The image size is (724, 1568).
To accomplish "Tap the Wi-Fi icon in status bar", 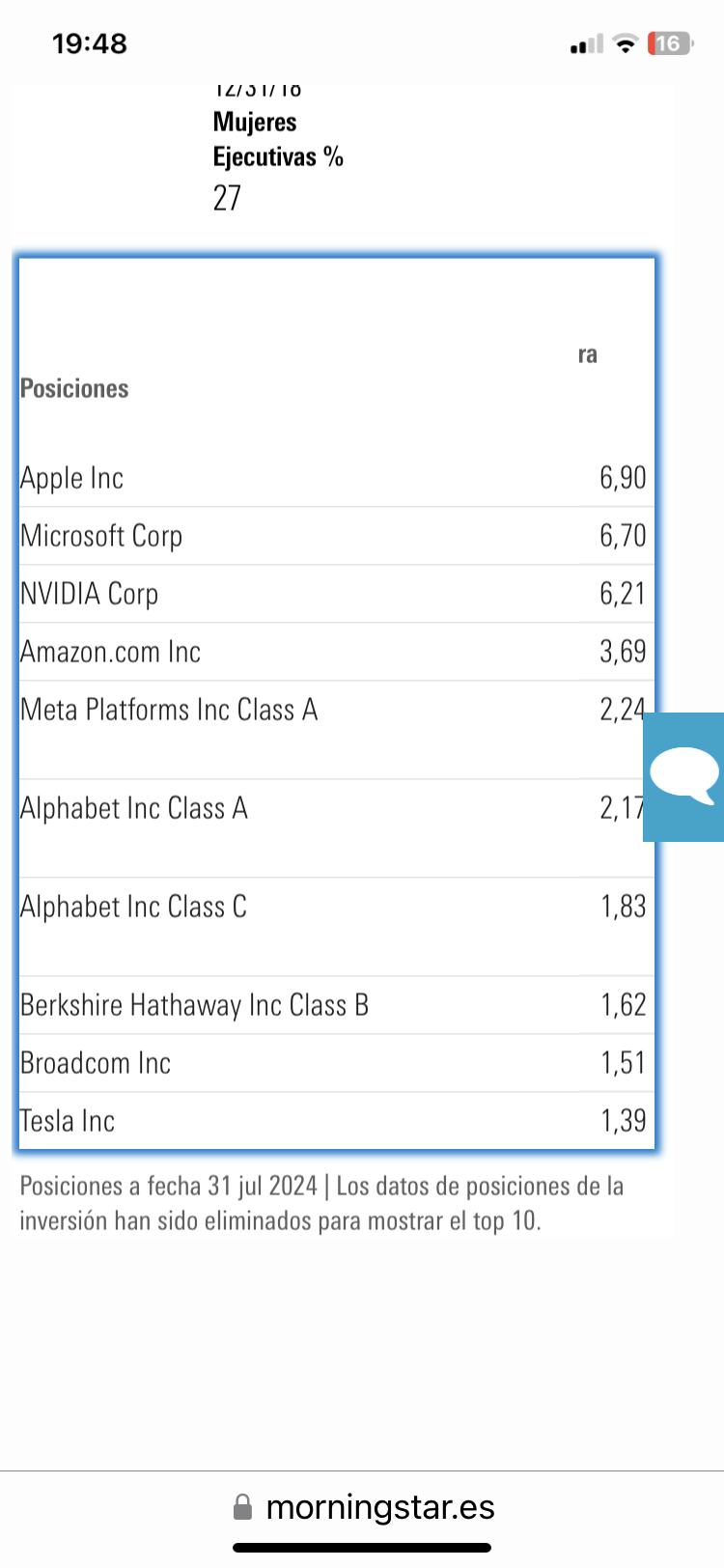I will (627, 43).
